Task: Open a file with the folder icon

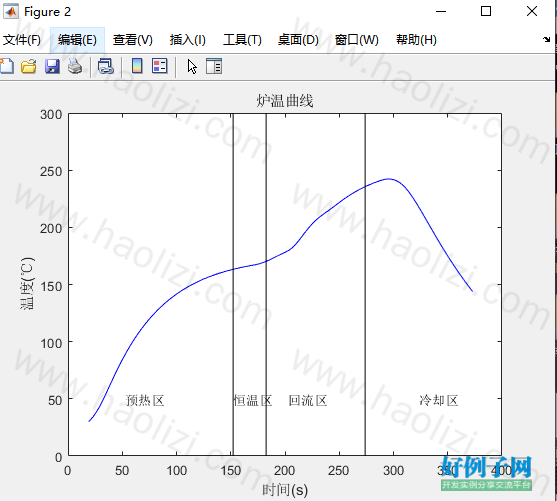Action: point(28,66)
